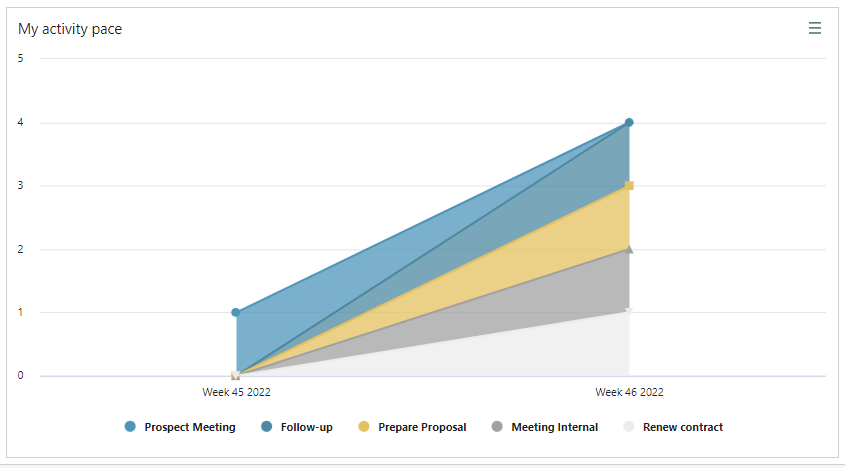Toggle Prepare Proposal series in legend
This screenshot has height=468, width=845.
pos(412,427)
